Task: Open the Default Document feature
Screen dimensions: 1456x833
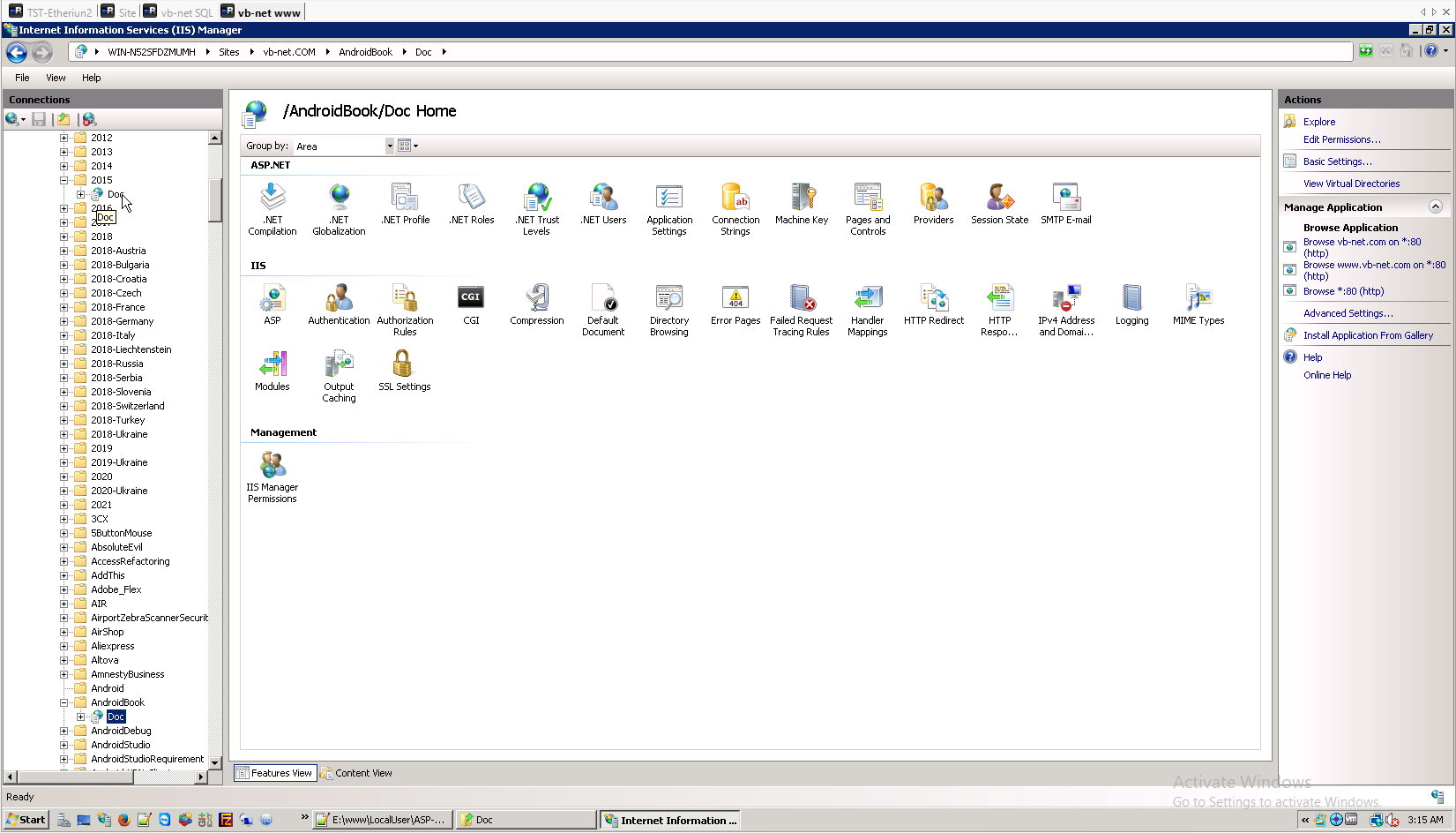Action: pyautogui.click(x=603, y=310)
